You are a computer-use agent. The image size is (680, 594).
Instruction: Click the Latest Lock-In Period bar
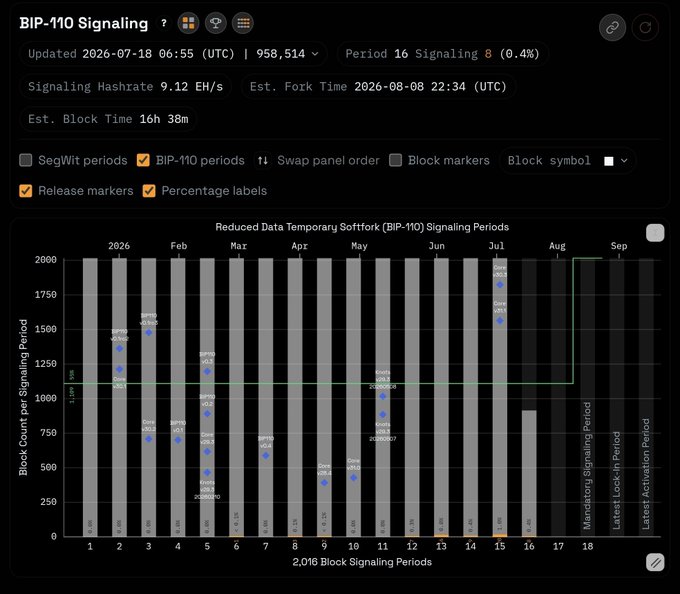coord(617,398)
